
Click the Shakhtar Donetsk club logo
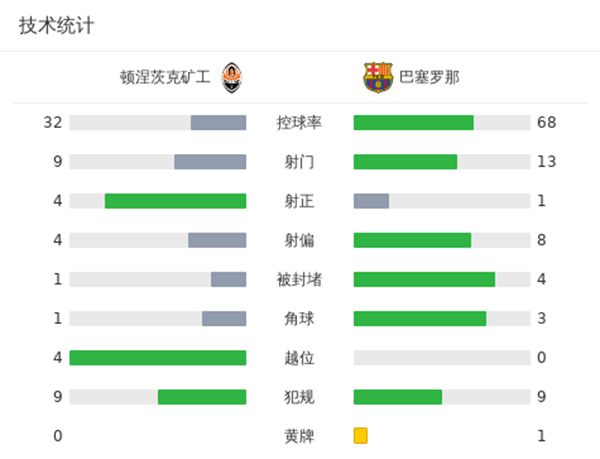(231, 77)
